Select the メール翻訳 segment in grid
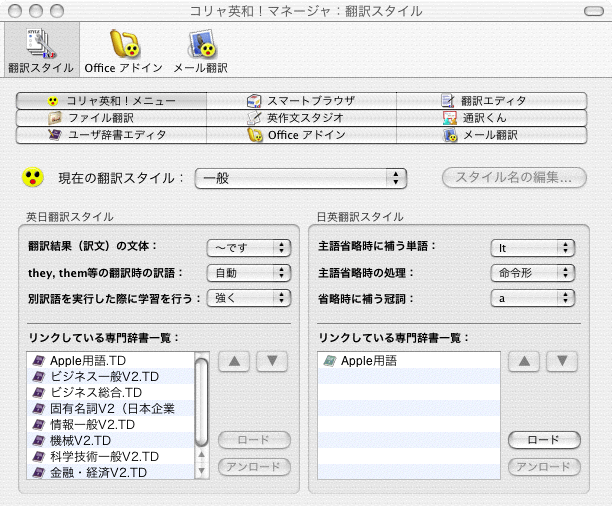 point(491,135)
